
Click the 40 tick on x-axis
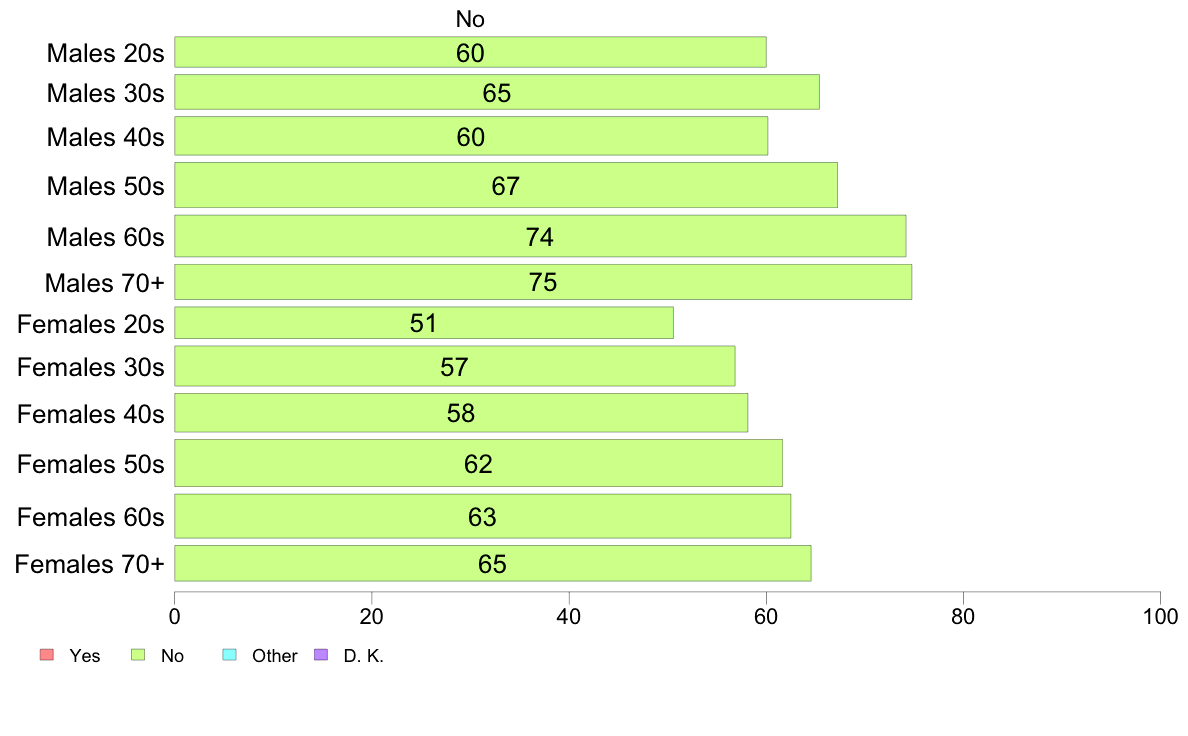tap(569, 616)
